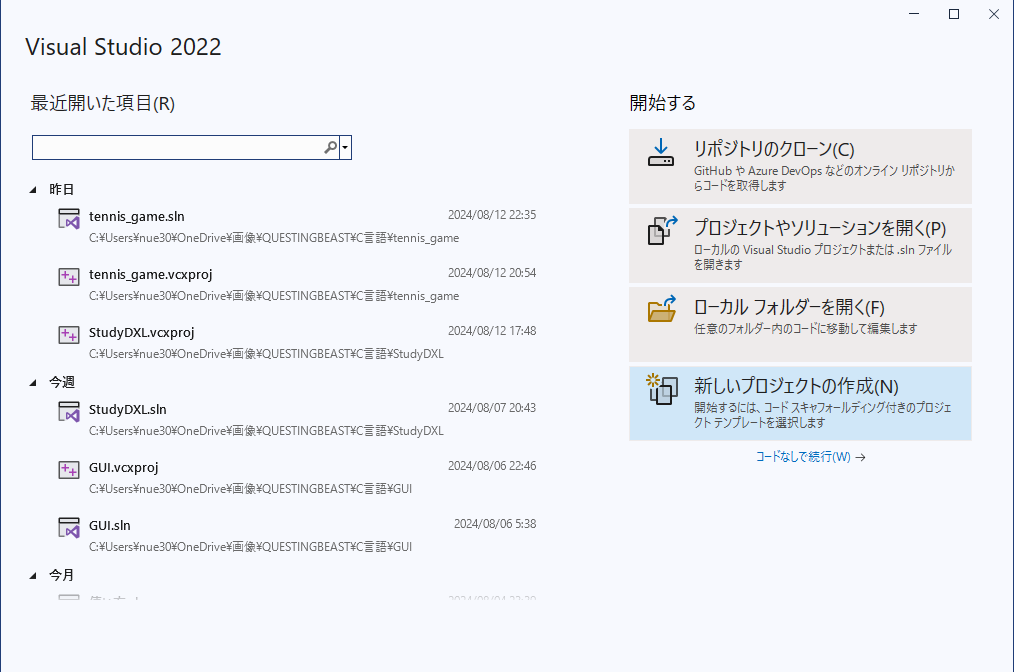Click the StudyDXL.sln solution icon
The height and width of the screenshot is (672, 1014).
(69, 413)
